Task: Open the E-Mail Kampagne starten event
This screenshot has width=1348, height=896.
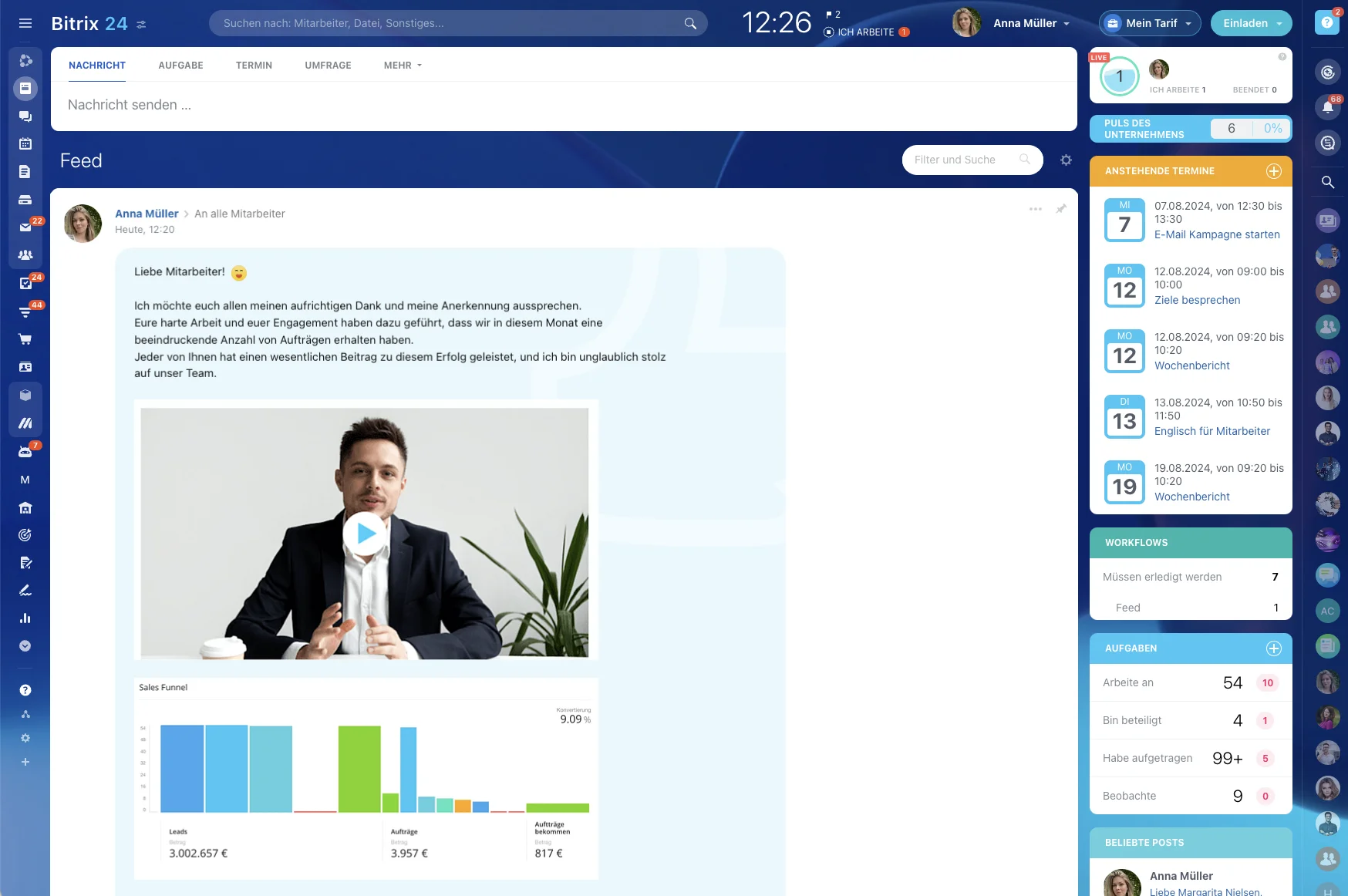Action: [x=1216, y=234]
